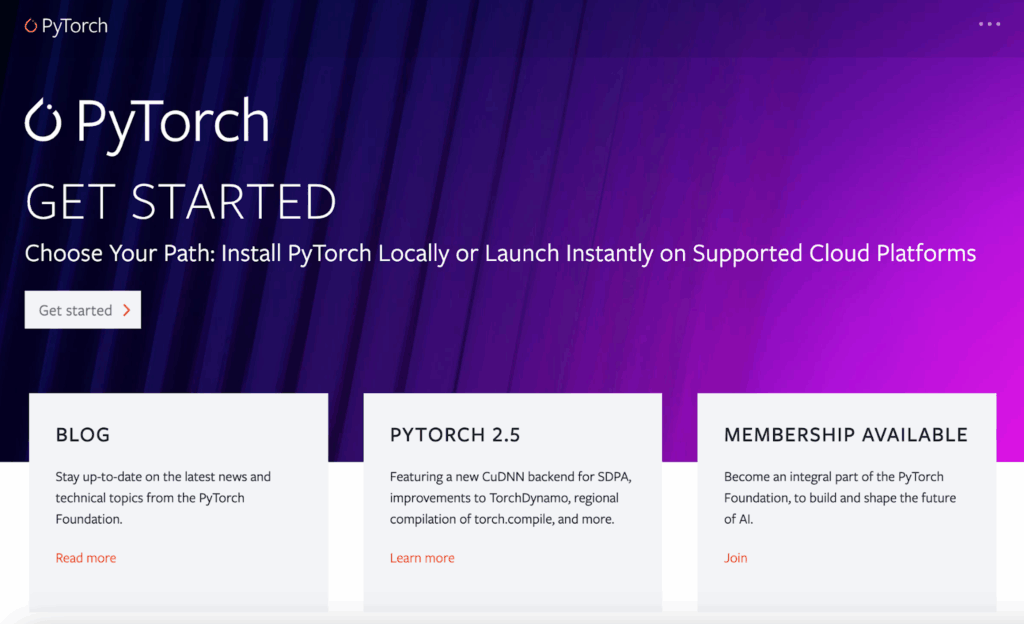Image resolution: width=1024 pixels, height=624 pixels.
Task: Click the large PyTorch flame logo icon
Action: point(43,119)
